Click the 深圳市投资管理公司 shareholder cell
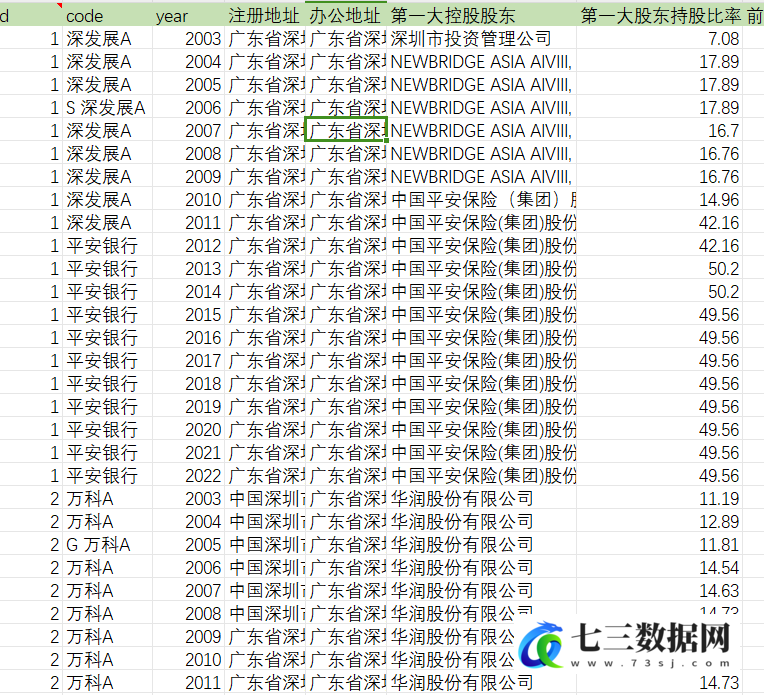764x695 pixels. click(481, 39)
